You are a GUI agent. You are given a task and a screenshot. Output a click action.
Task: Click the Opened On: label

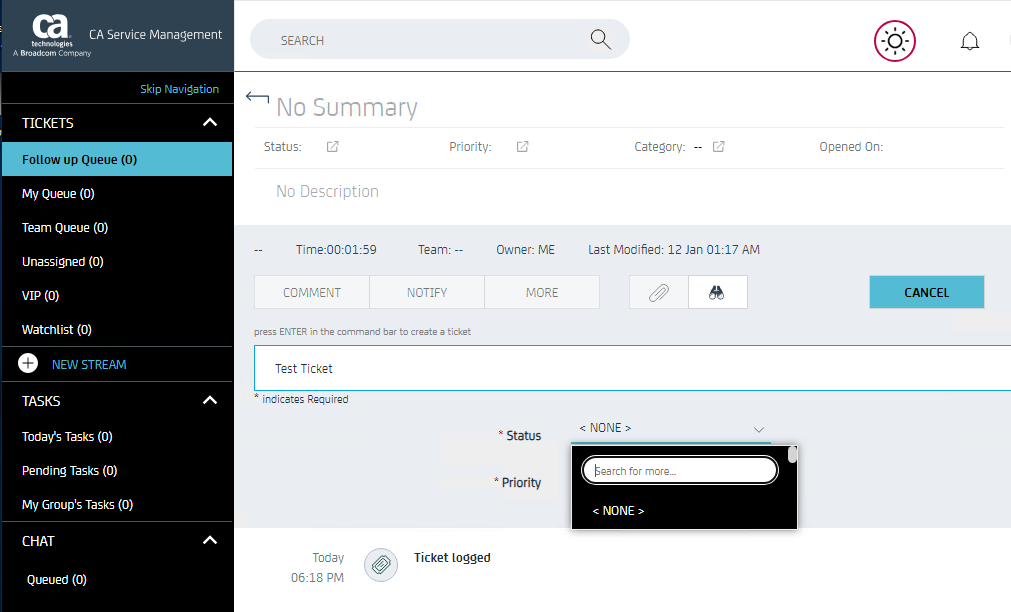[851, 146]
